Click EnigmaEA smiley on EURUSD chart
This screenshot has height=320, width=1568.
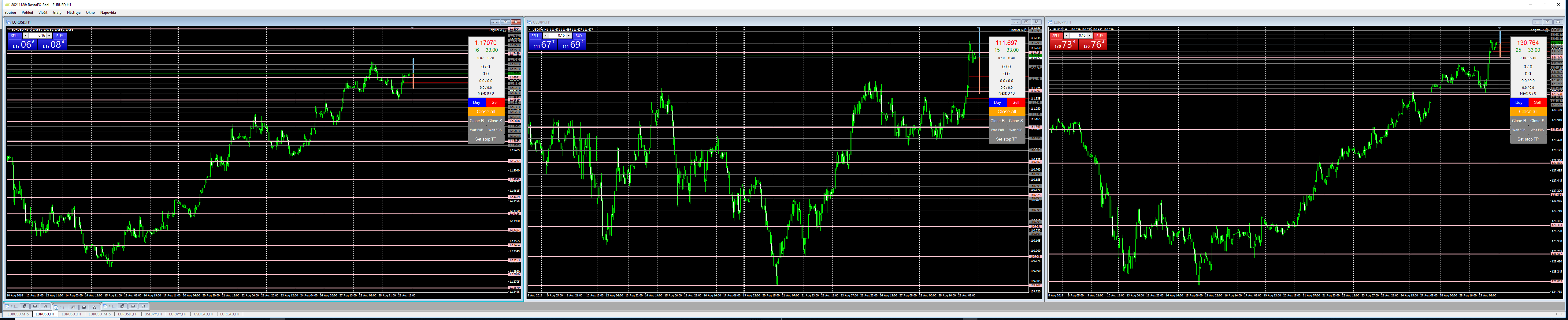click(x=505, y=30)
